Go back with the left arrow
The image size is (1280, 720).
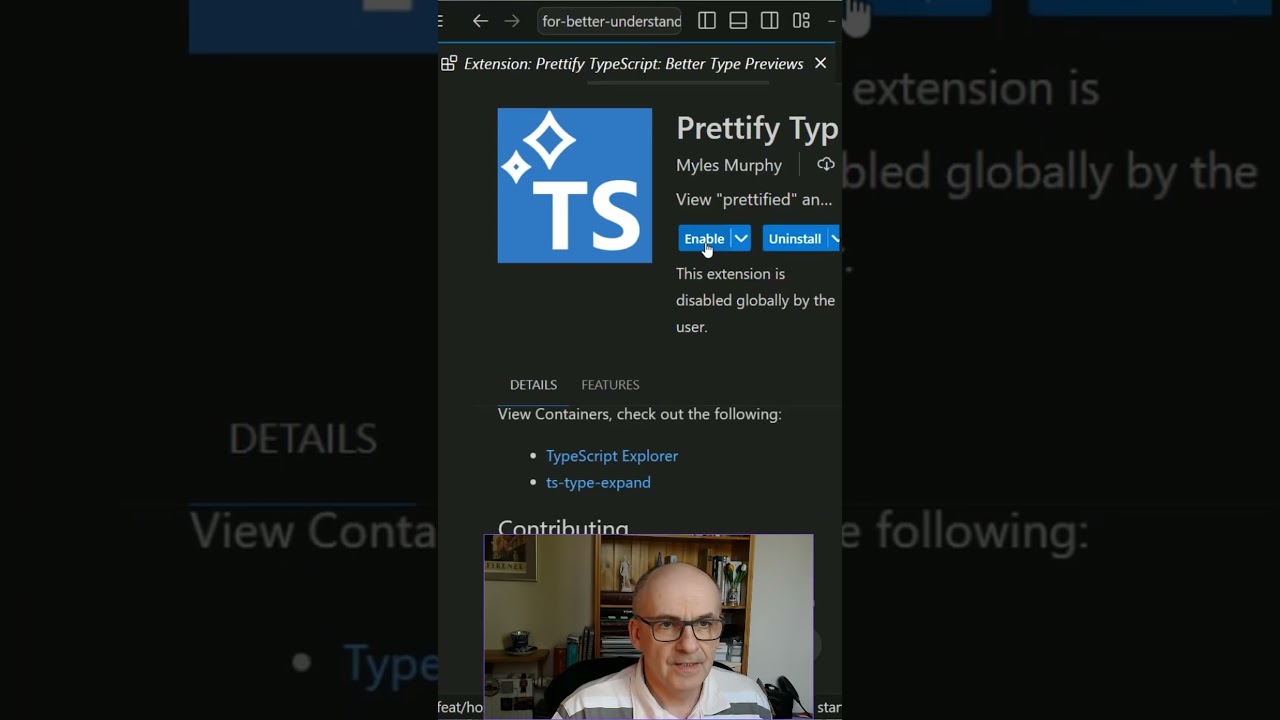pyautogui.click(x=480, y=21)
